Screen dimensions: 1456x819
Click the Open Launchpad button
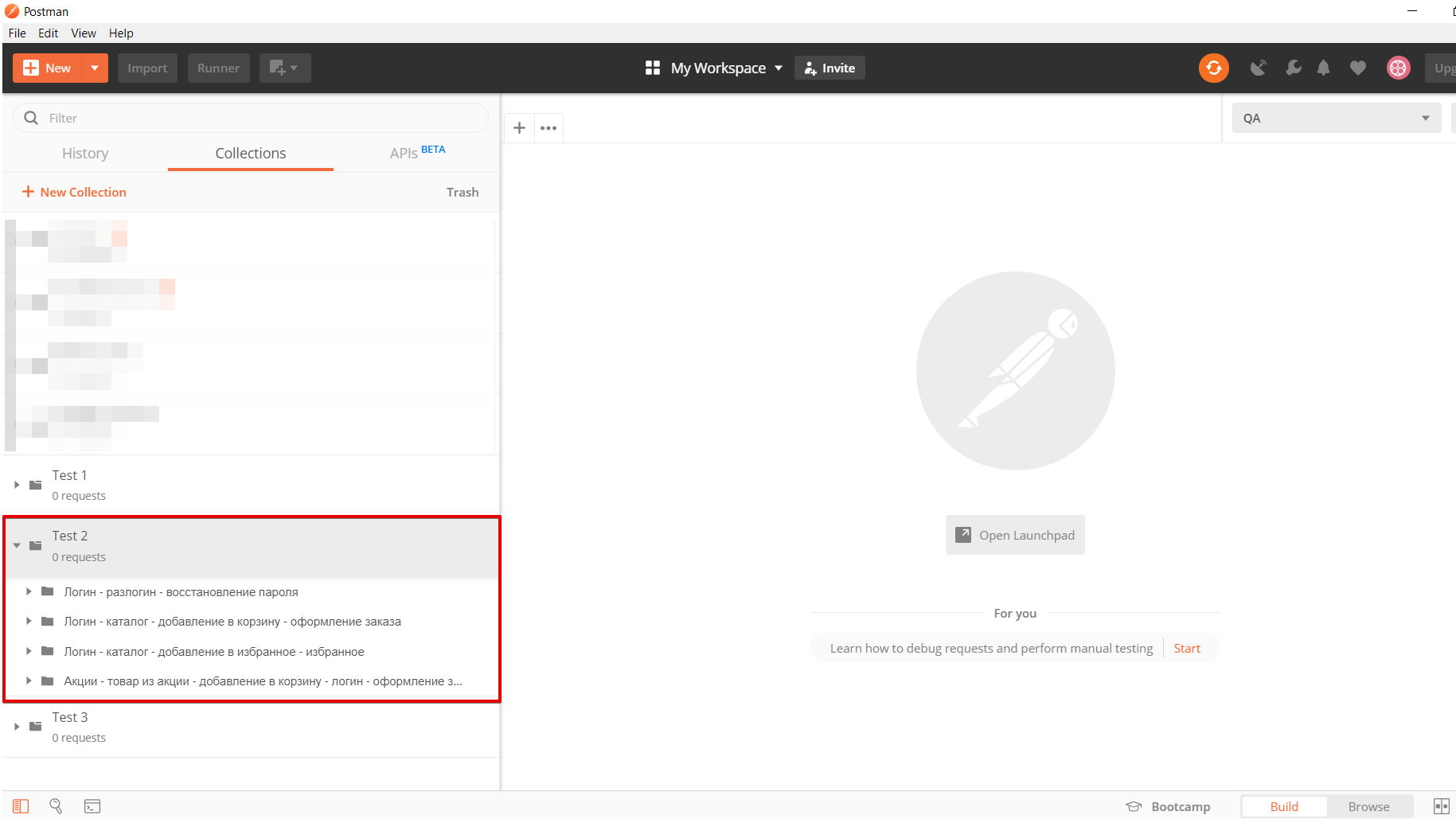click(1015, 535)
